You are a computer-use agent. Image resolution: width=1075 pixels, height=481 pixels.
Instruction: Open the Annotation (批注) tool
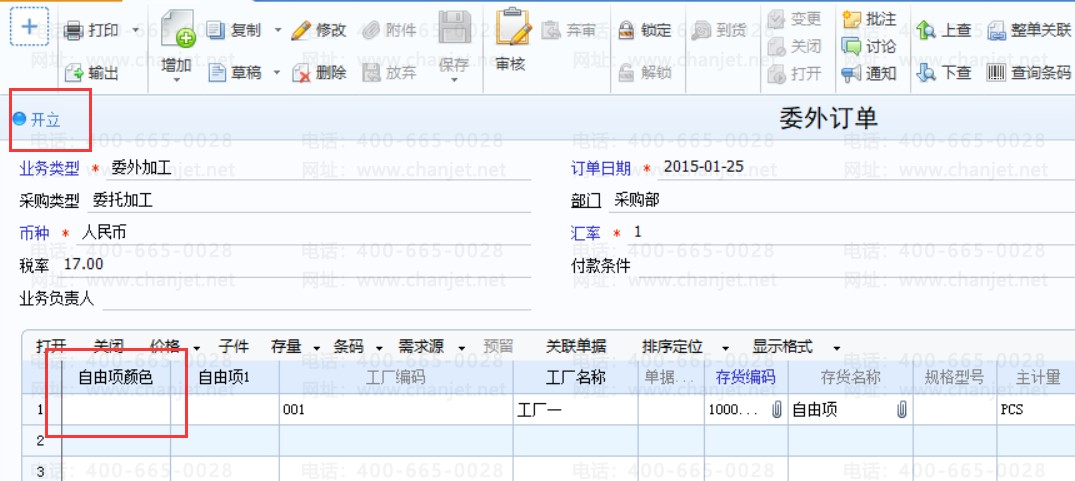click(x=852, y=19)
